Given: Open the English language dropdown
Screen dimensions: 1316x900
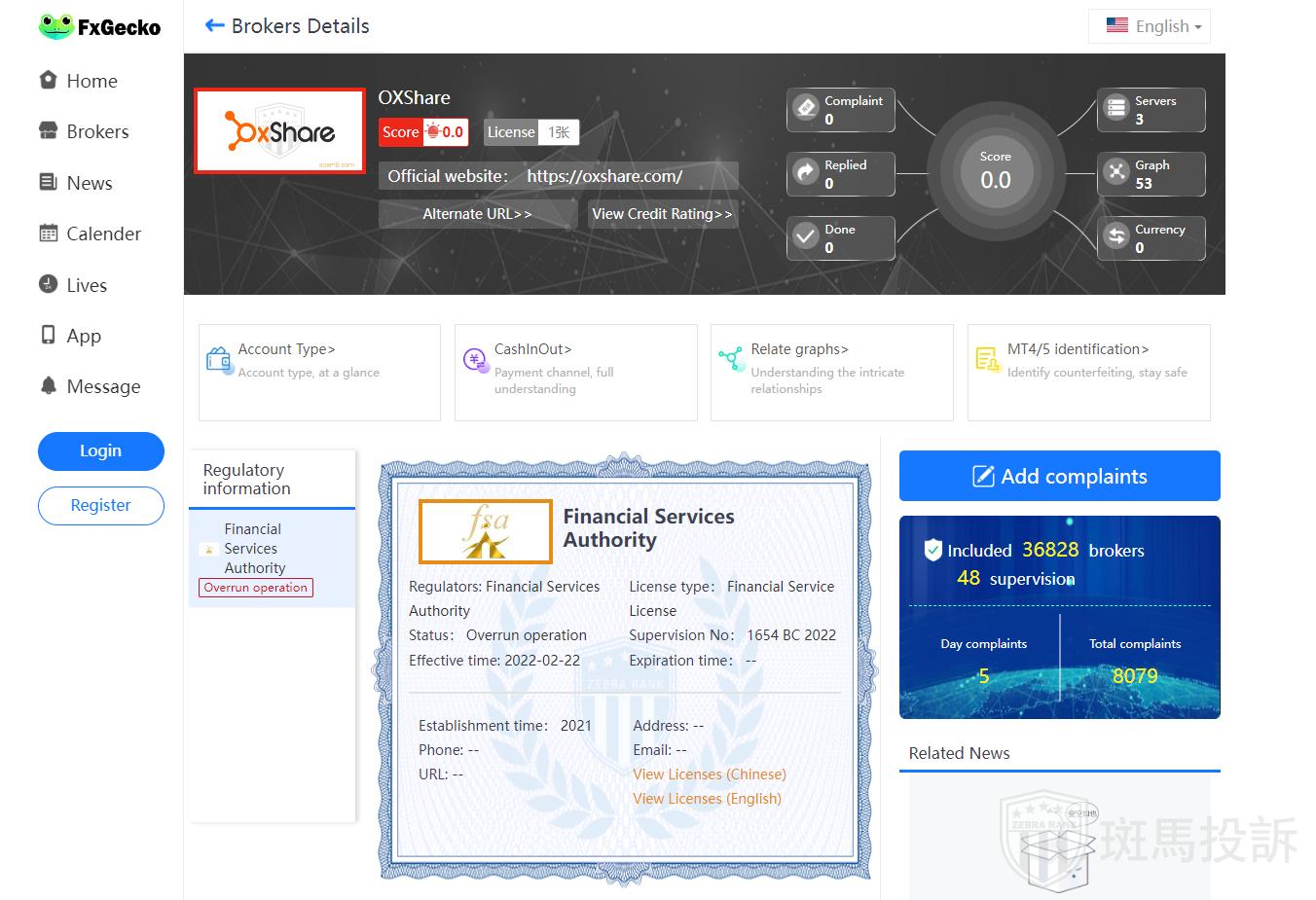Looking at the screenshot, I should coord(1150,26).
